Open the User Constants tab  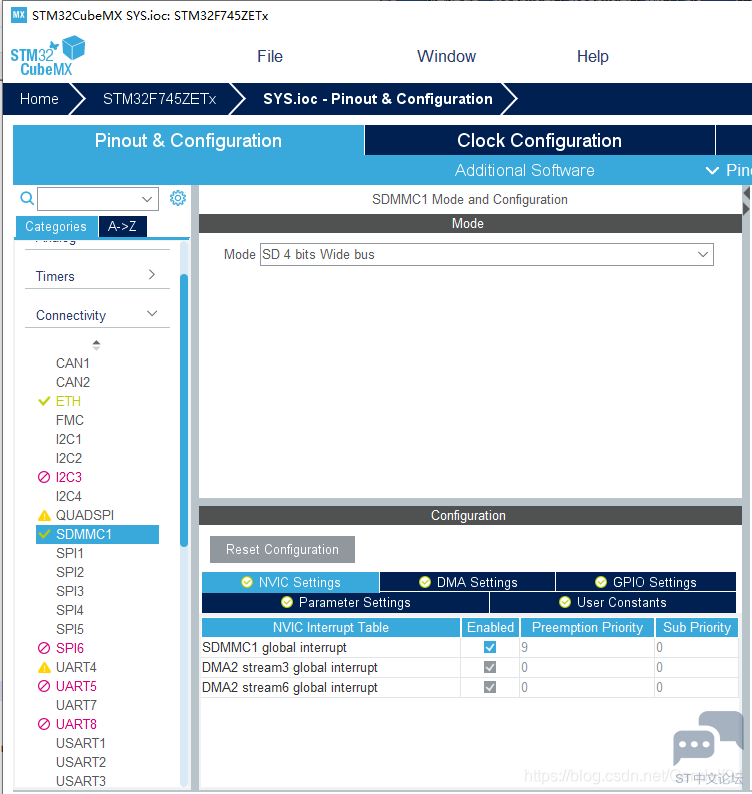pyautogui.click(x=613, y=603)
